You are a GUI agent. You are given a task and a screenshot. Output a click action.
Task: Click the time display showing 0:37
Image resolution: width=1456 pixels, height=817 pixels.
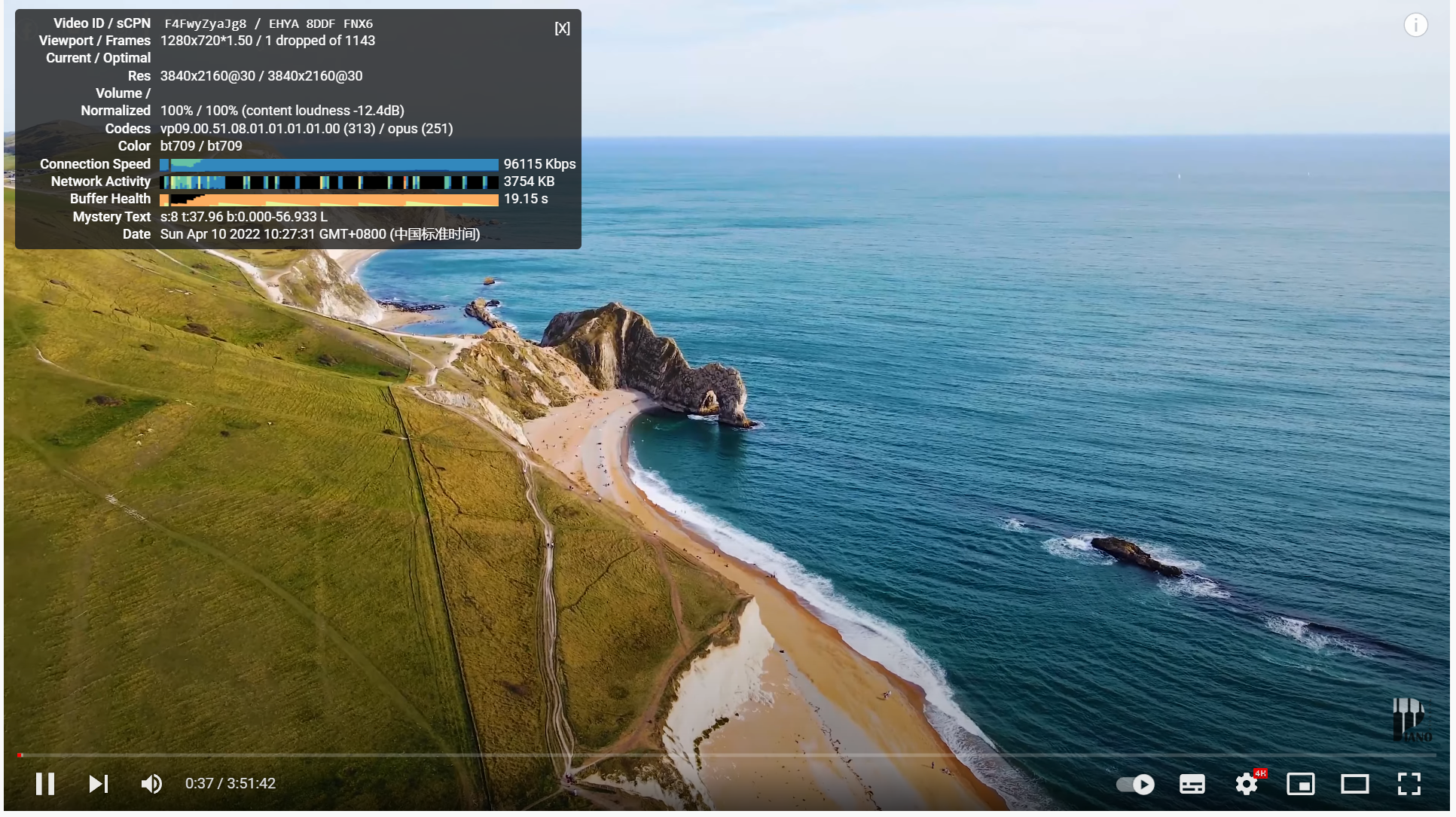pos(198,783)
